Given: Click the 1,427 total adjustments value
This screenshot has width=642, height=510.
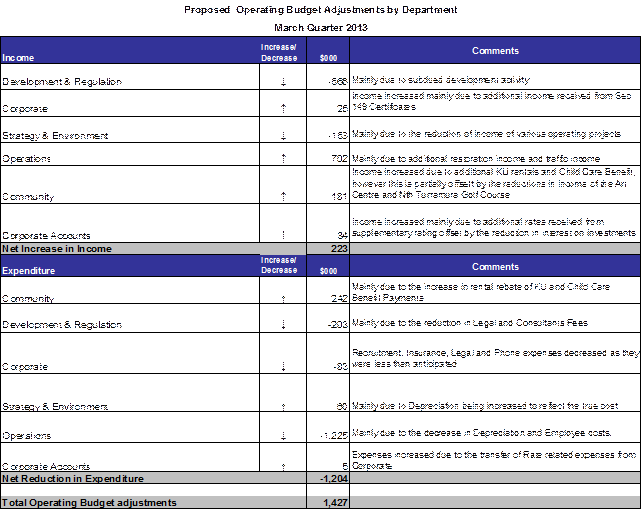Looking at the screenshot, I should coord(327,502).
